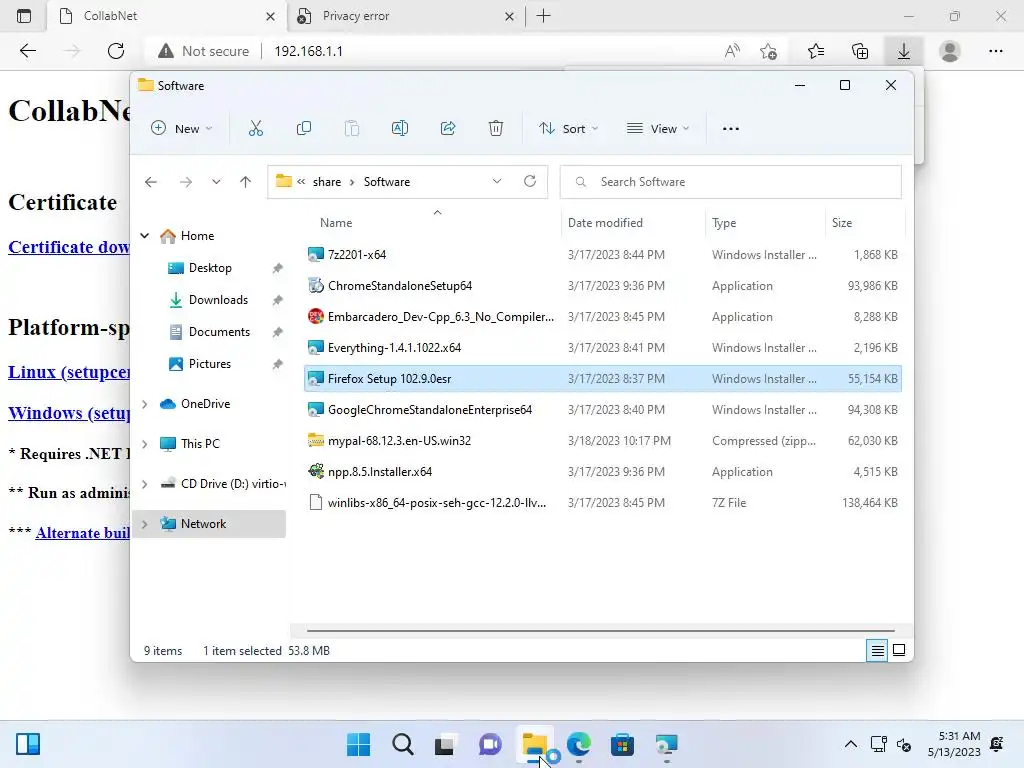The height and width of the screenshot is (768, 1024).
Task: Open the New dropdown in Explorer
Action: (x=182, y=129)
